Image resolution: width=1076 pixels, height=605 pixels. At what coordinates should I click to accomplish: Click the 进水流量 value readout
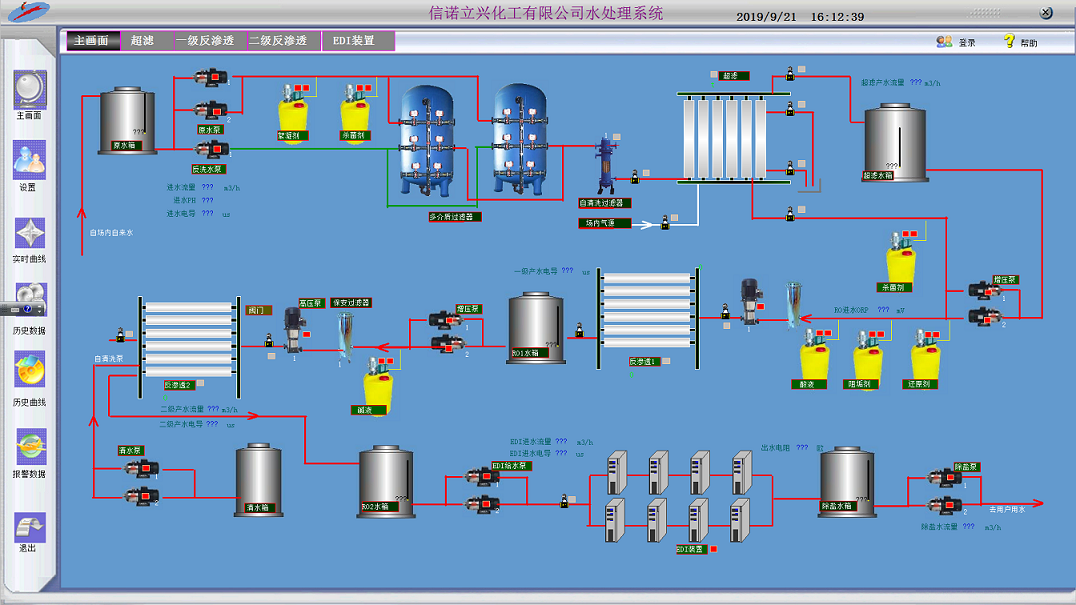coord(207,187)
